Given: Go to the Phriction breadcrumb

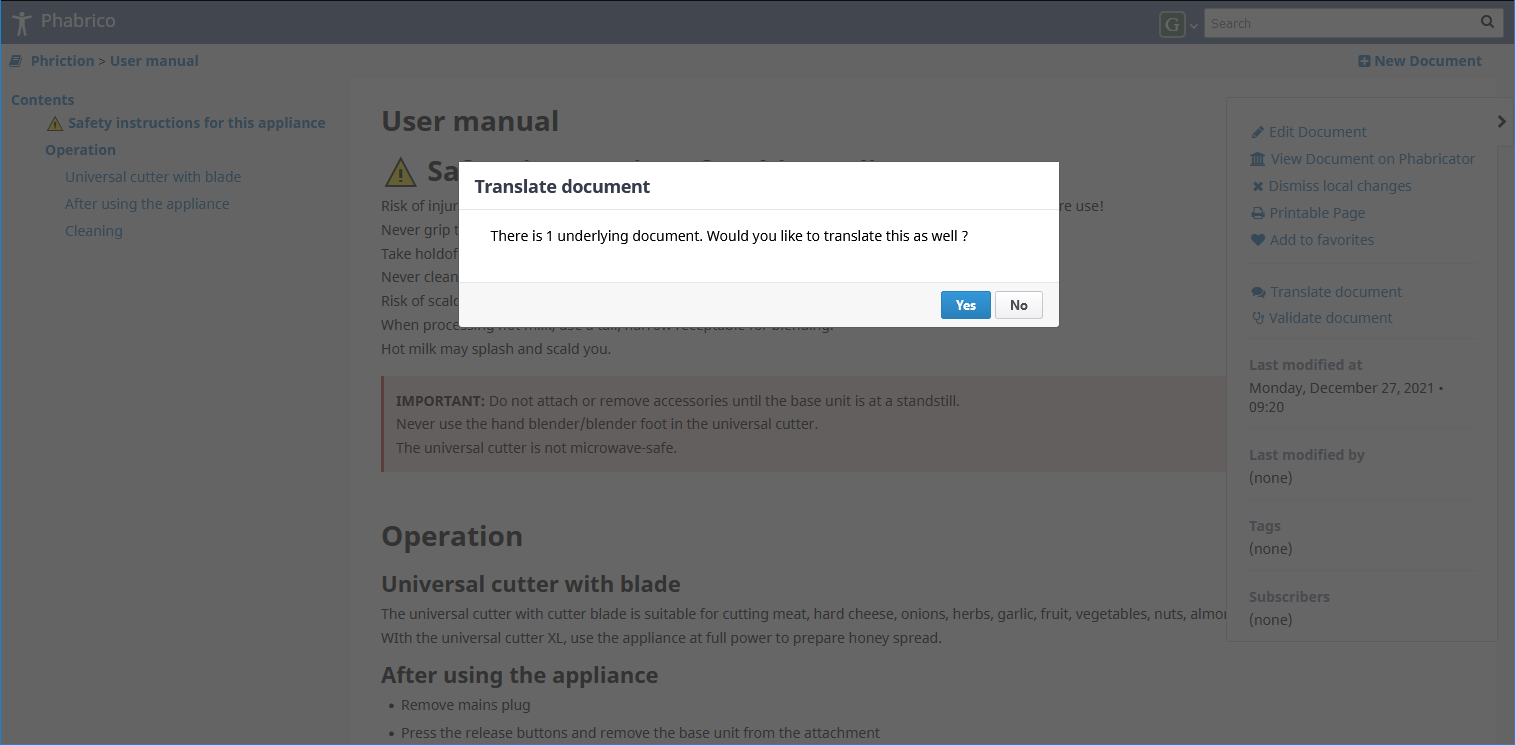Looking at the screenshot, I should pyautogui.click(x=62, y=61).
